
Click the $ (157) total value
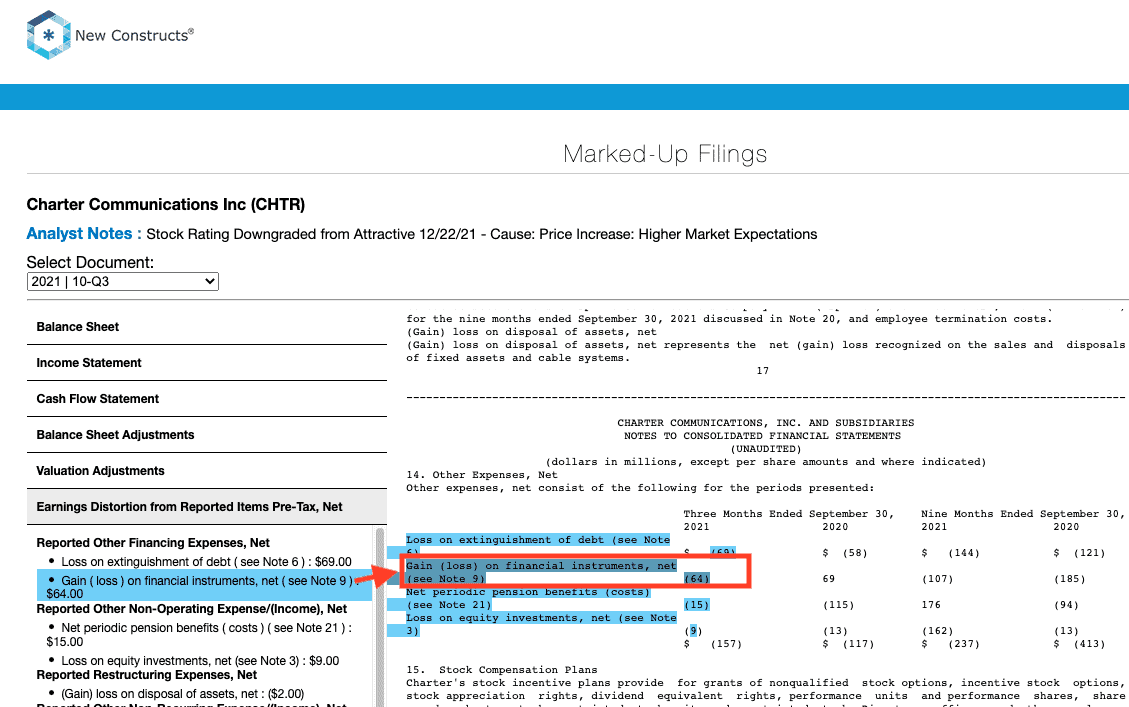click(x=712, y=644)
